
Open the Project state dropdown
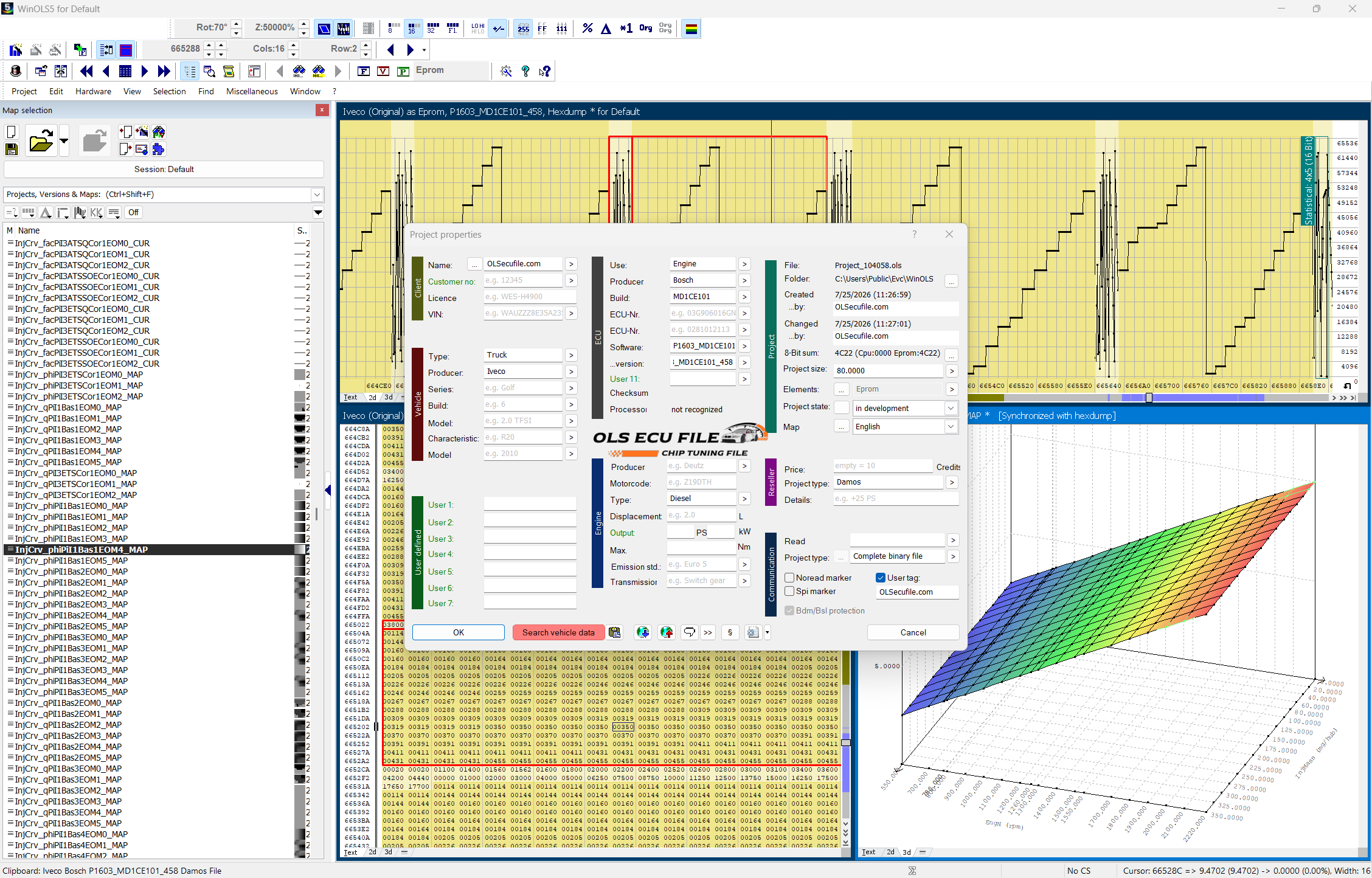(x=951, y=408)
